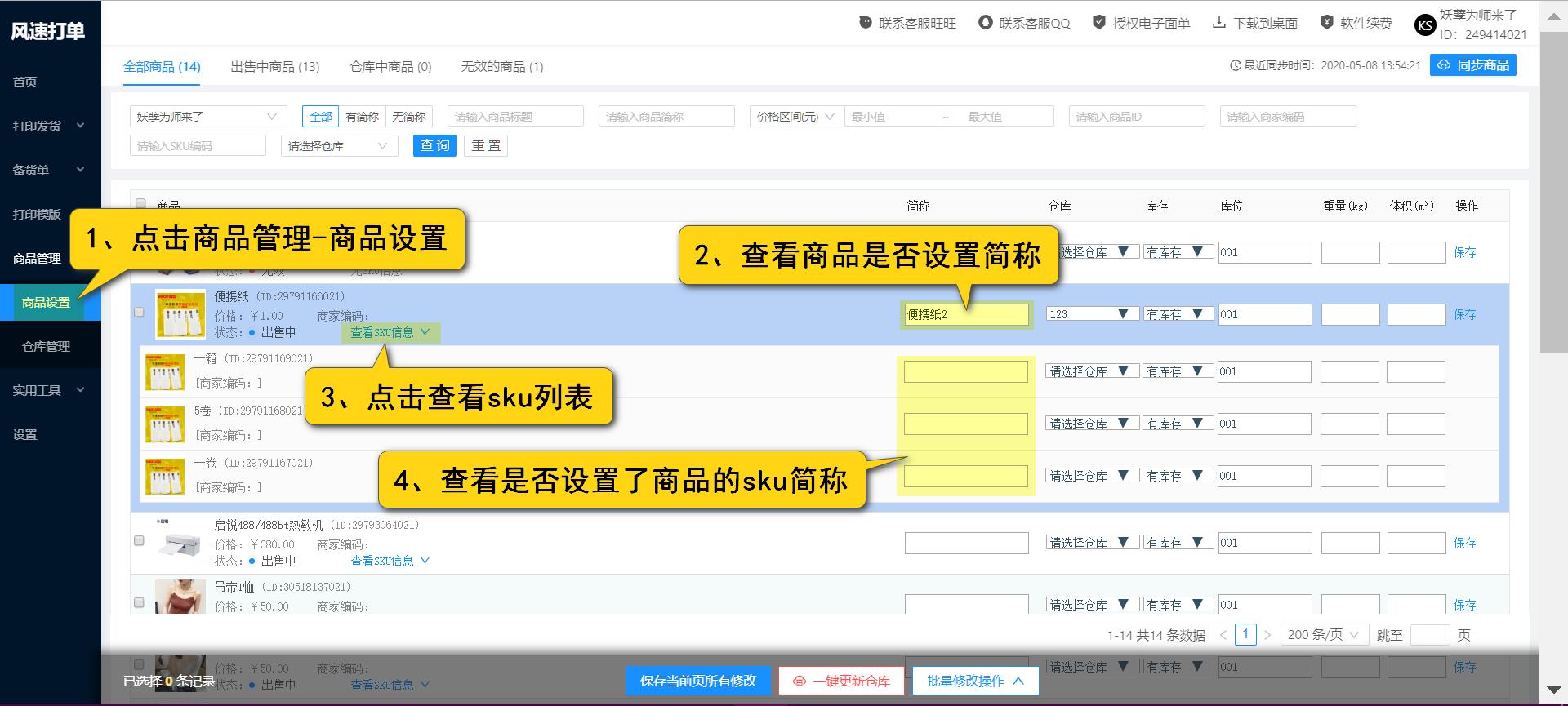Screen dimensions: 1568x706
Task: Select the 便携纸 product checkbox
Action: point(139,312)
